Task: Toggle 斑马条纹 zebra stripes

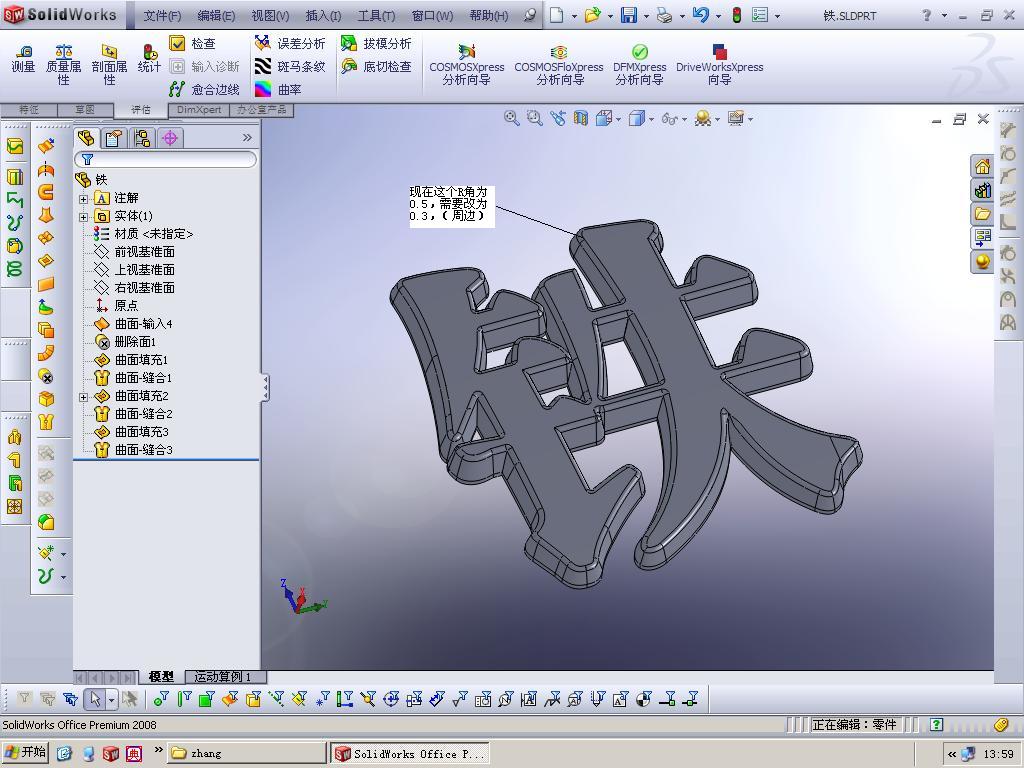Action: click(289, 66)
